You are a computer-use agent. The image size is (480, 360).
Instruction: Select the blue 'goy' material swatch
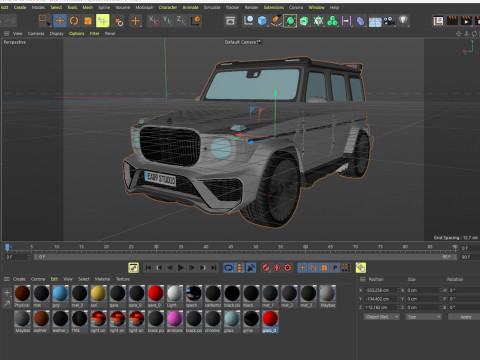pyautogui.click(x=60, y=296)
